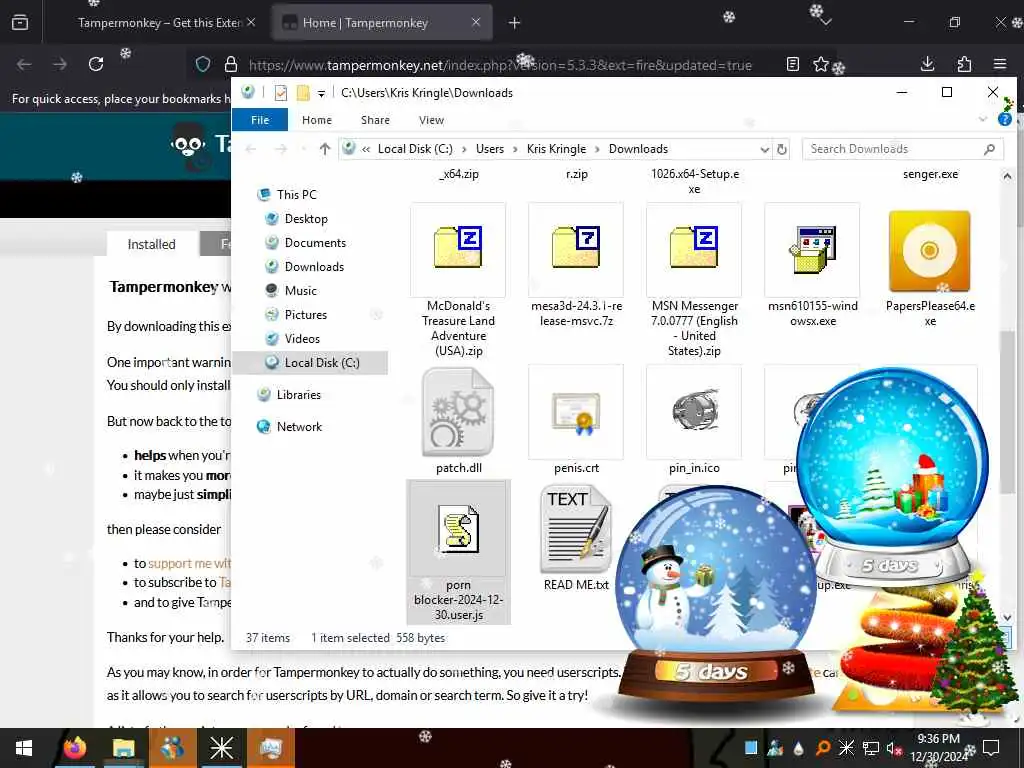Close the Home | Tampermonkey tab
Screen dimensions: 1024x768
coord(476,22)
